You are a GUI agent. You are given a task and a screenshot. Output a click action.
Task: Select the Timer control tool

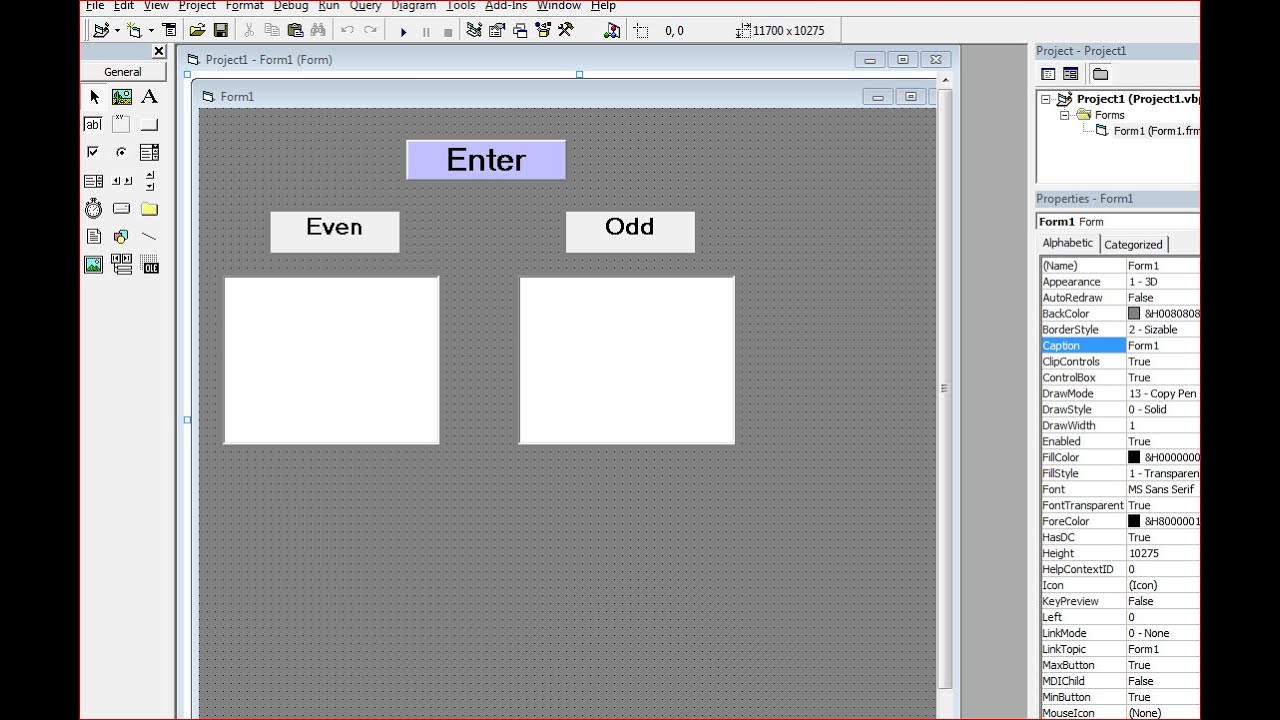point(93,208)
